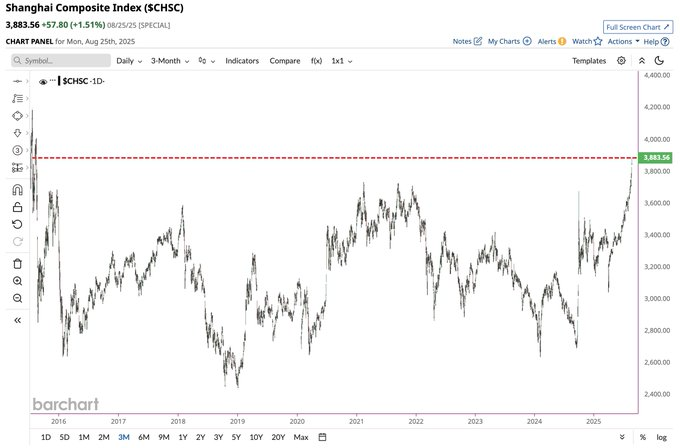Select the 1Y time range

pos(183,437)
